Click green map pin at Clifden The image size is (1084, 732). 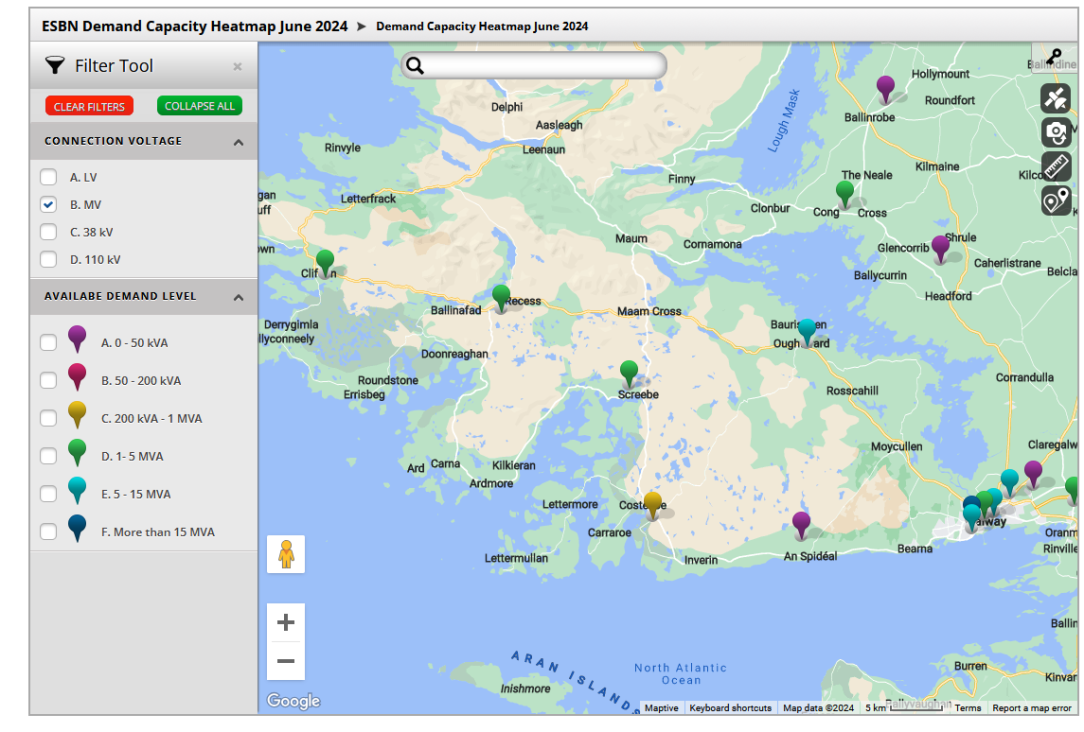(x=325, y=263)
